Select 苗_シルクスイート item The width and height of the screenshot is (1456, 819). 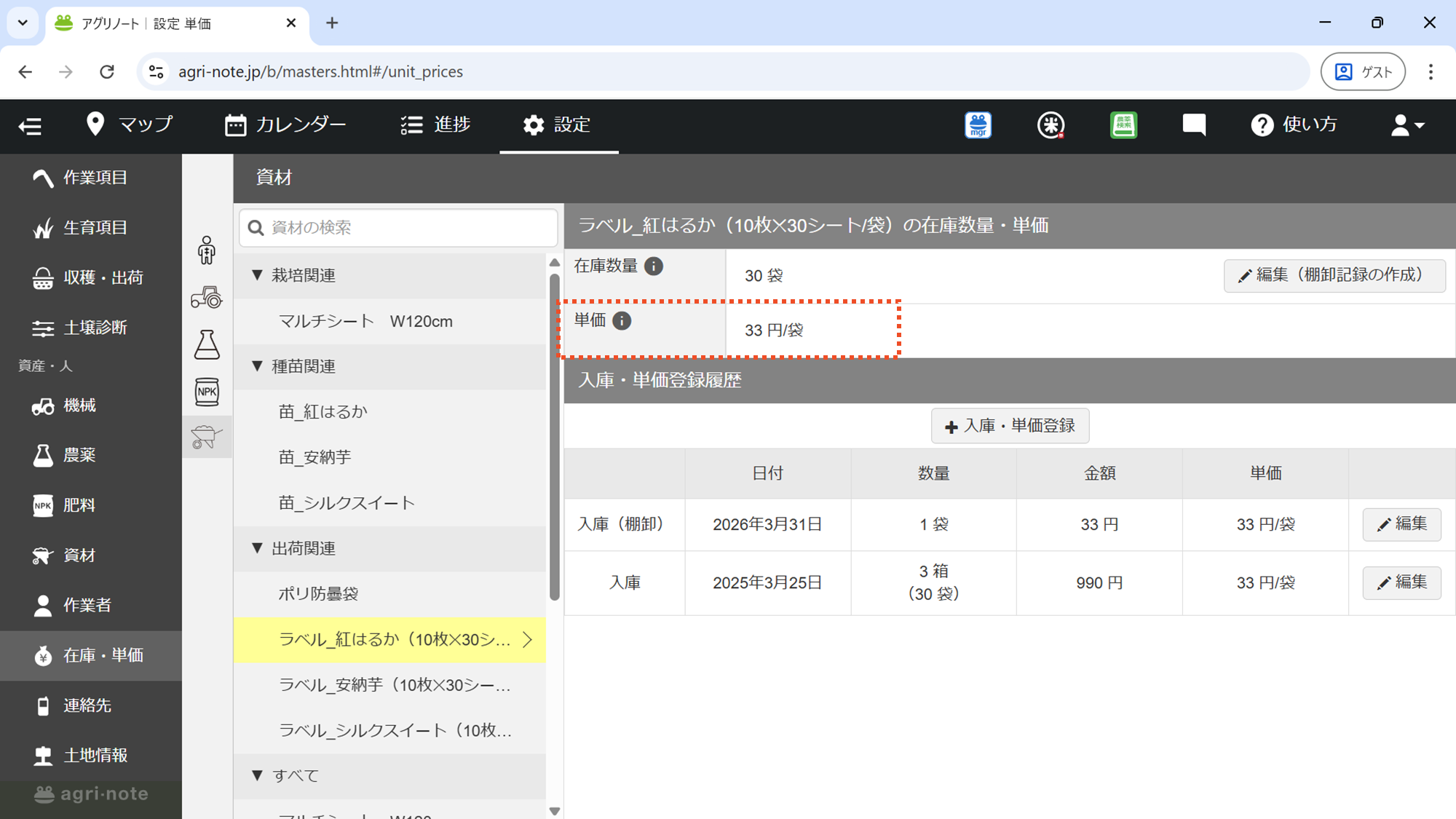coord(389,503)
